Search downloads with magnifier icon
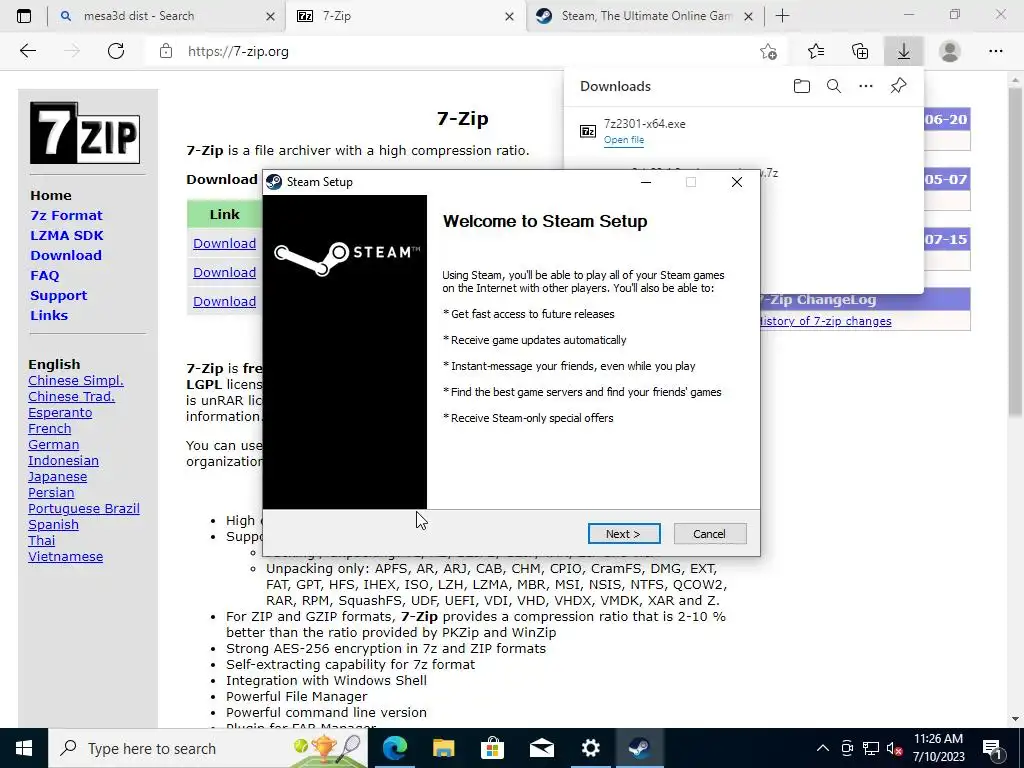1024x768 pixels. point(833,86)
